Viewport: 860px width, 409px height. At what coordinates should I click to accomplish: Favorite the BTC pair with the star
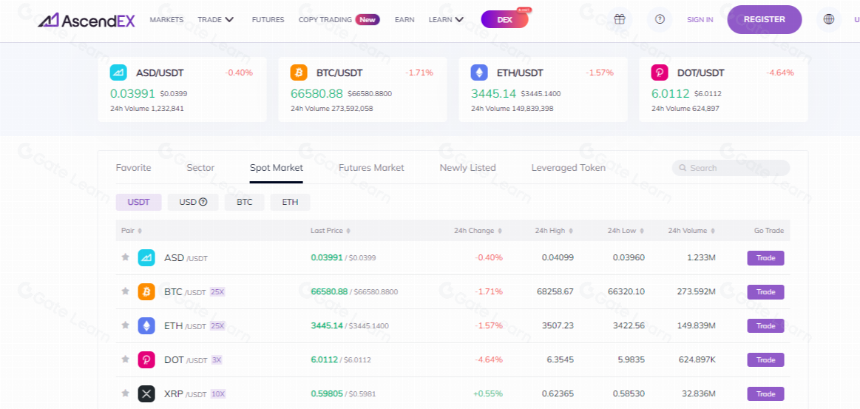(125, 291)
